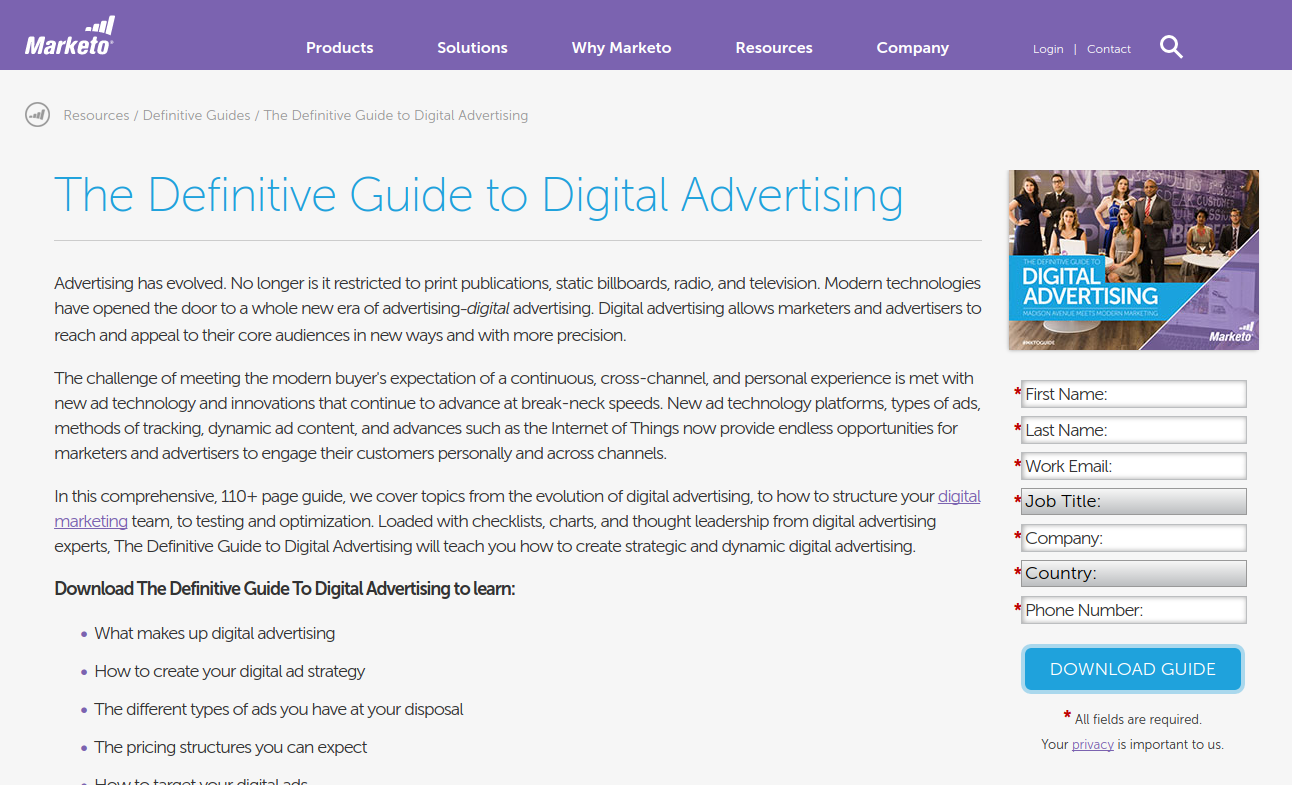Click the Marketo logo in the header

tap(70, 33)
